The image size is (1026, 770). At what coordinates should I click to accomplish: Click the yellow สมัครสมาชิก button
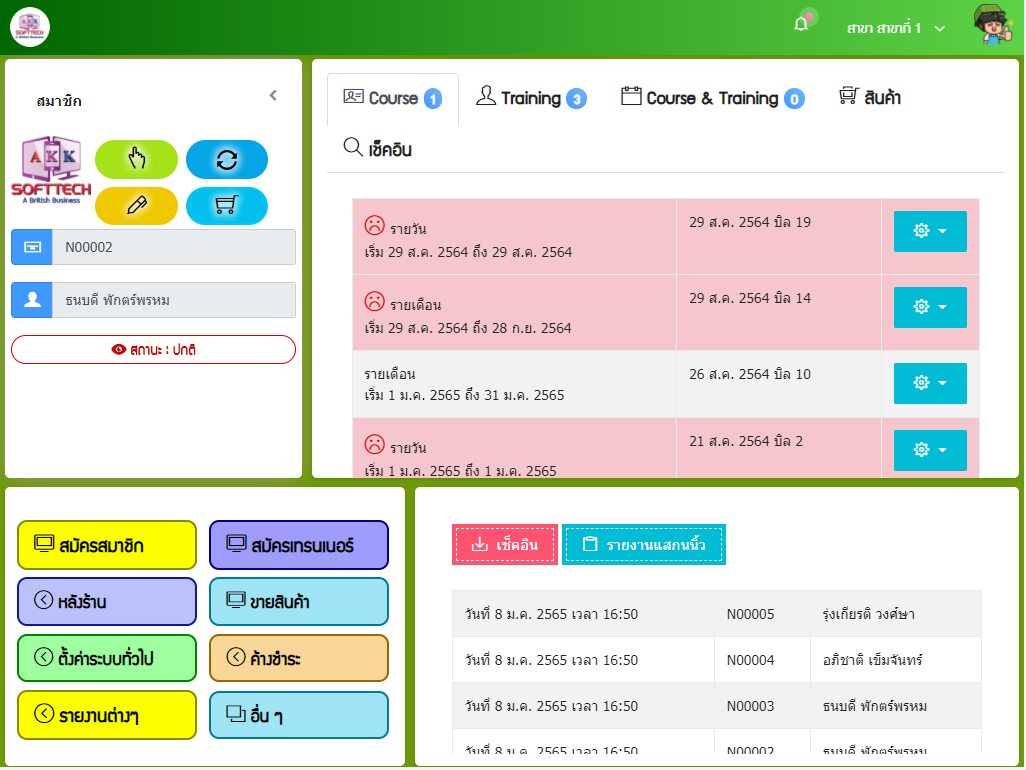107,545
